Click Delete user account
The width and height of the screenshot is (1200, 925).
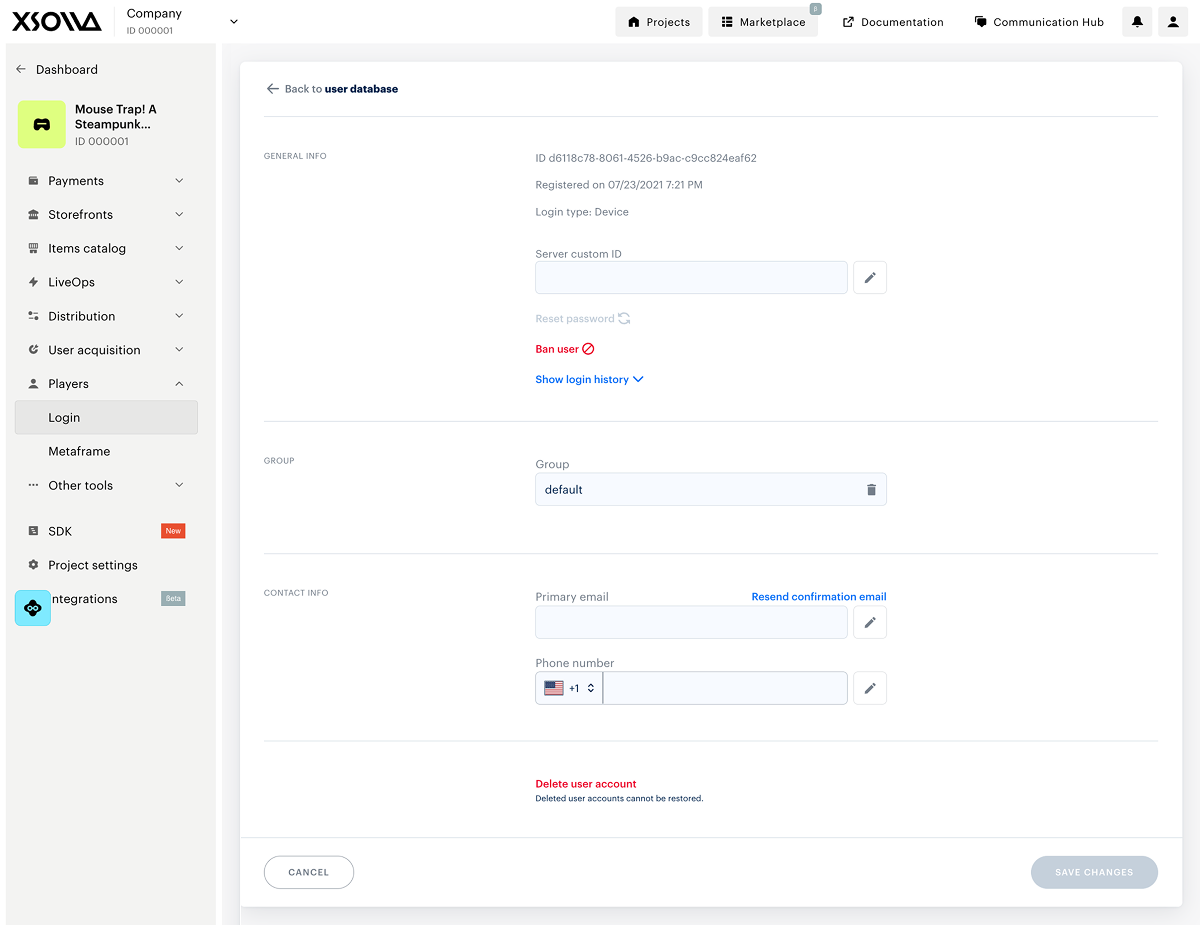click(586, 784)
